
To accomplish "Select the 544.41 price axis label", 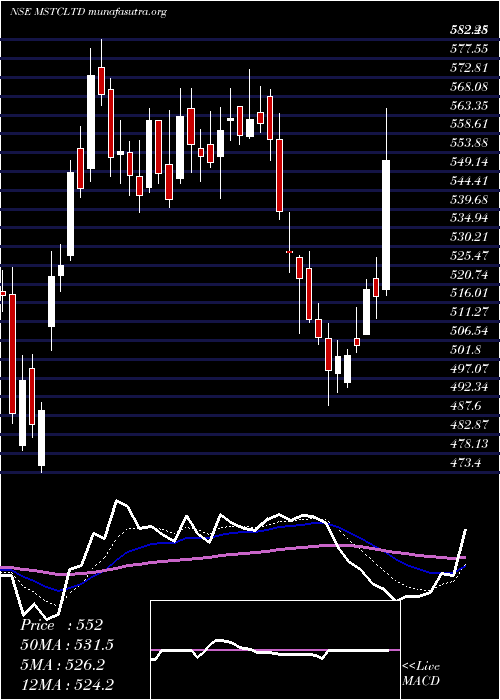I will point(468,180).
